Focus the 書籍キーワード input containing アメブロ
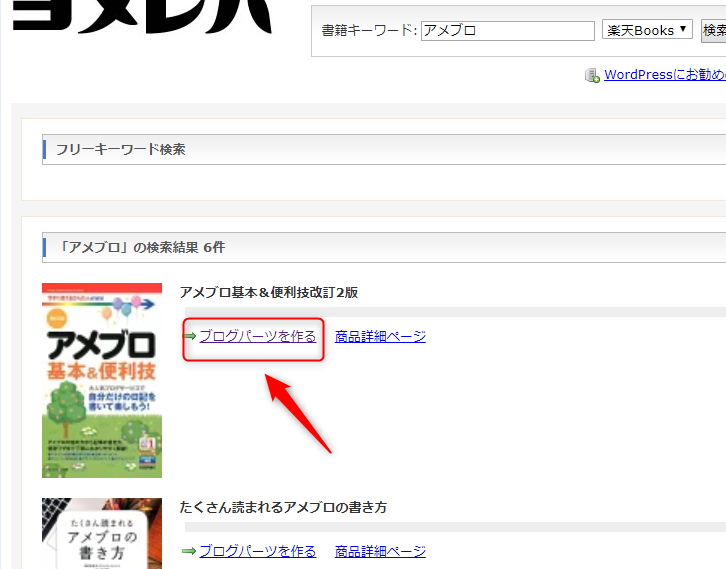Screen dimensions: 726x569 click(507, 31)
